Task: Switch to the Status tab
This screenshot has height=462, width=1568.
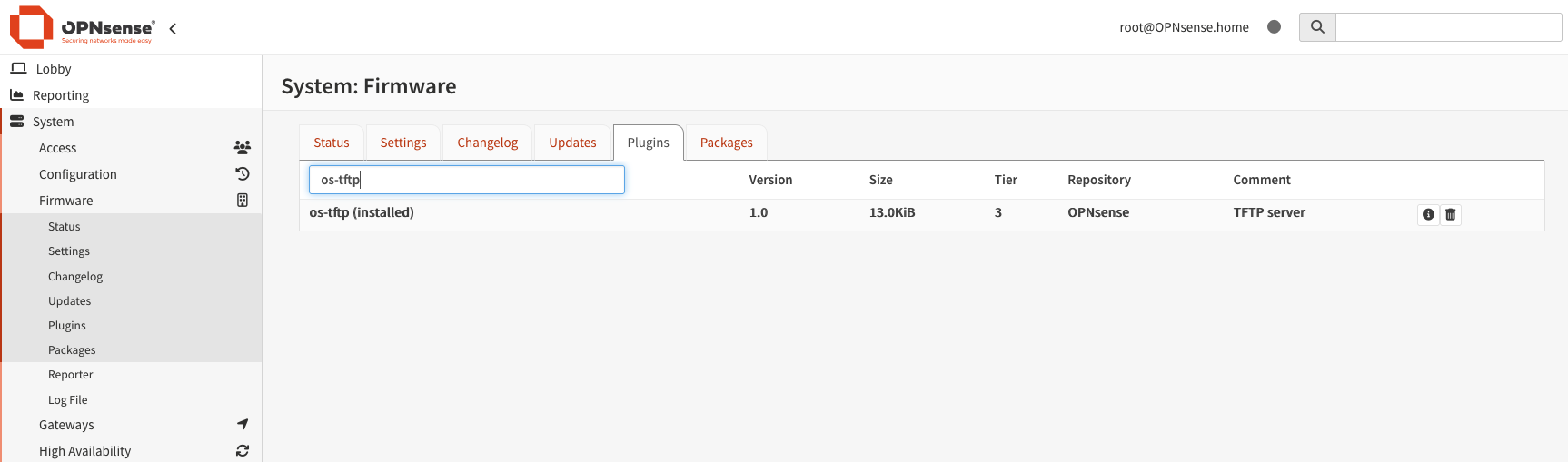Action: pos(332,143)
